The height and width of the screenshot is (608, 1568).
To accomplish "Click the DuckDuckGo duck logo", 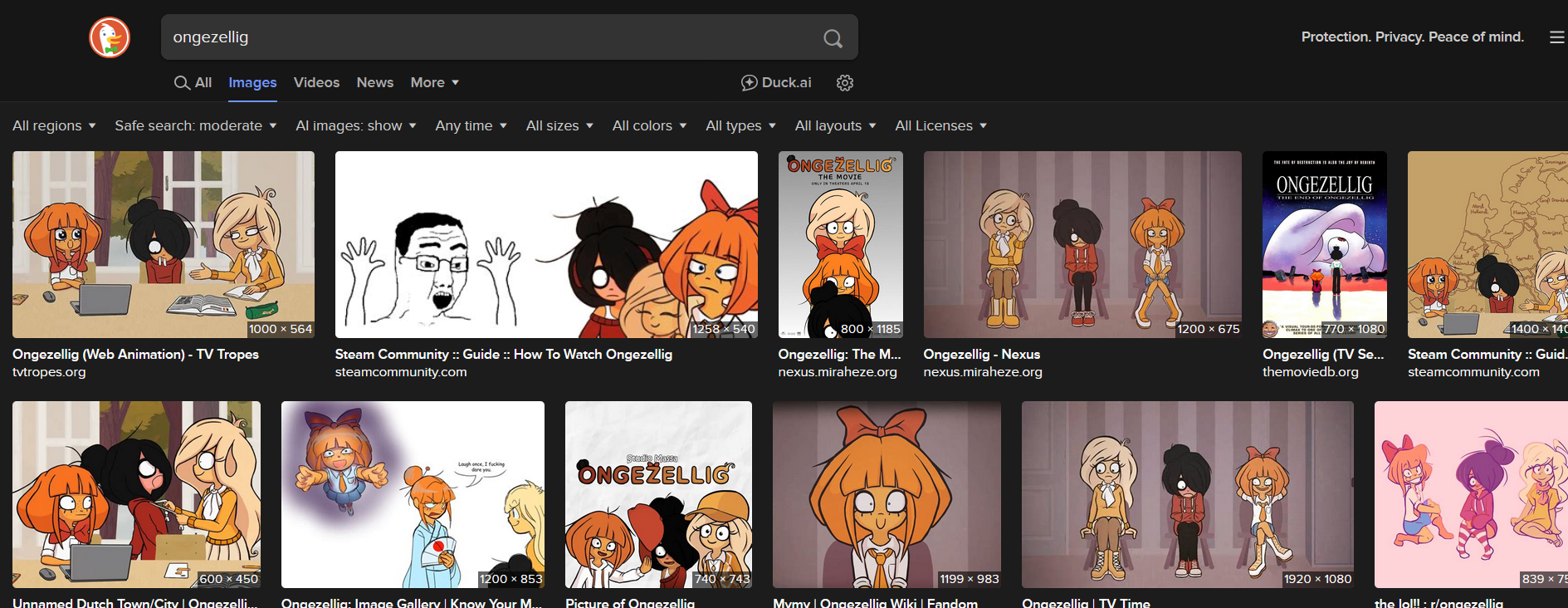I will [x=110, y=37].
